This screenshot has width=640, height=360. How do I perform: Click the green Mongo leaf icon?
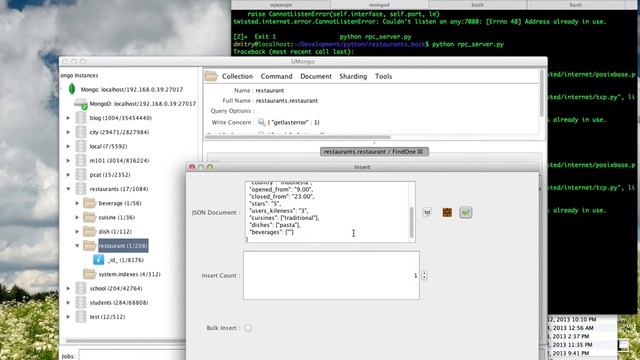coord(72,89)
